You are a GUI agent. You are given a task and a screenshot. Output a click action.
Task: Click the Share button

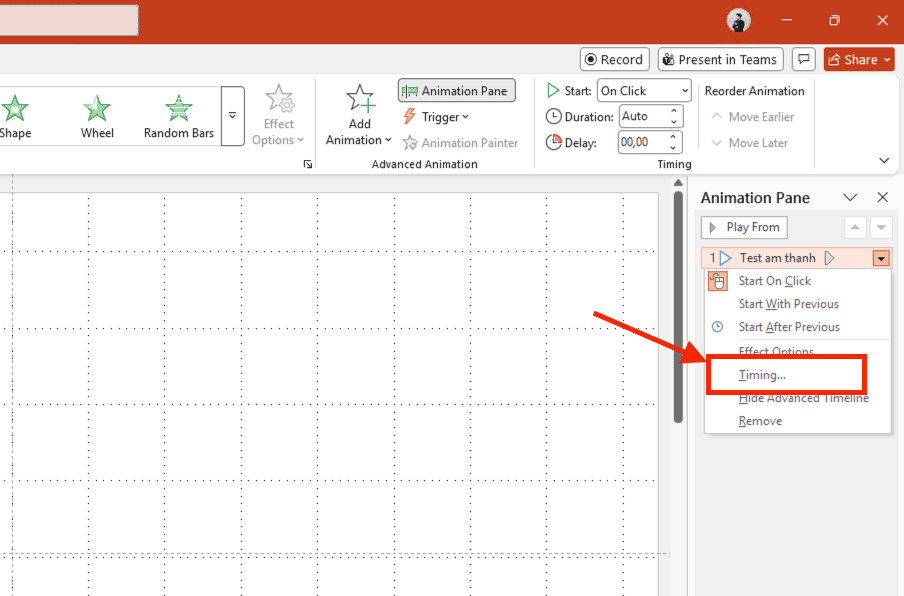[859, 59]
